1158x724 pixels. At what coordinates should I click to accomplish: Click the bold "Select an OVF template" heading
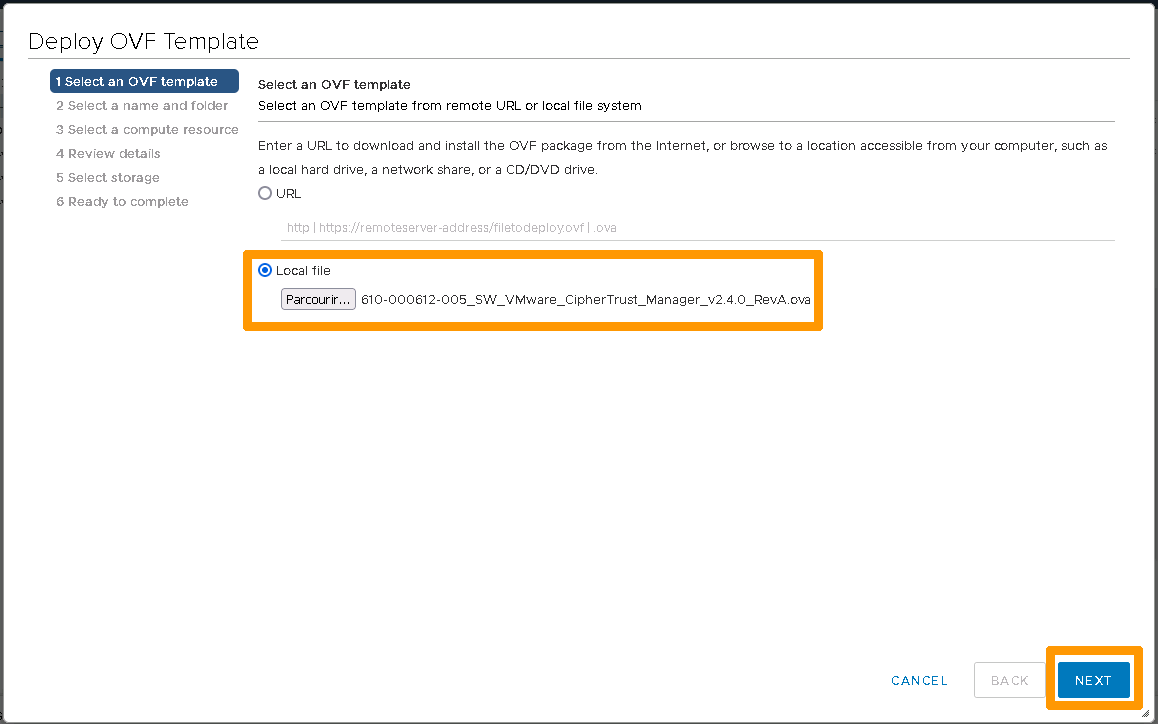[x=334, y=85]
